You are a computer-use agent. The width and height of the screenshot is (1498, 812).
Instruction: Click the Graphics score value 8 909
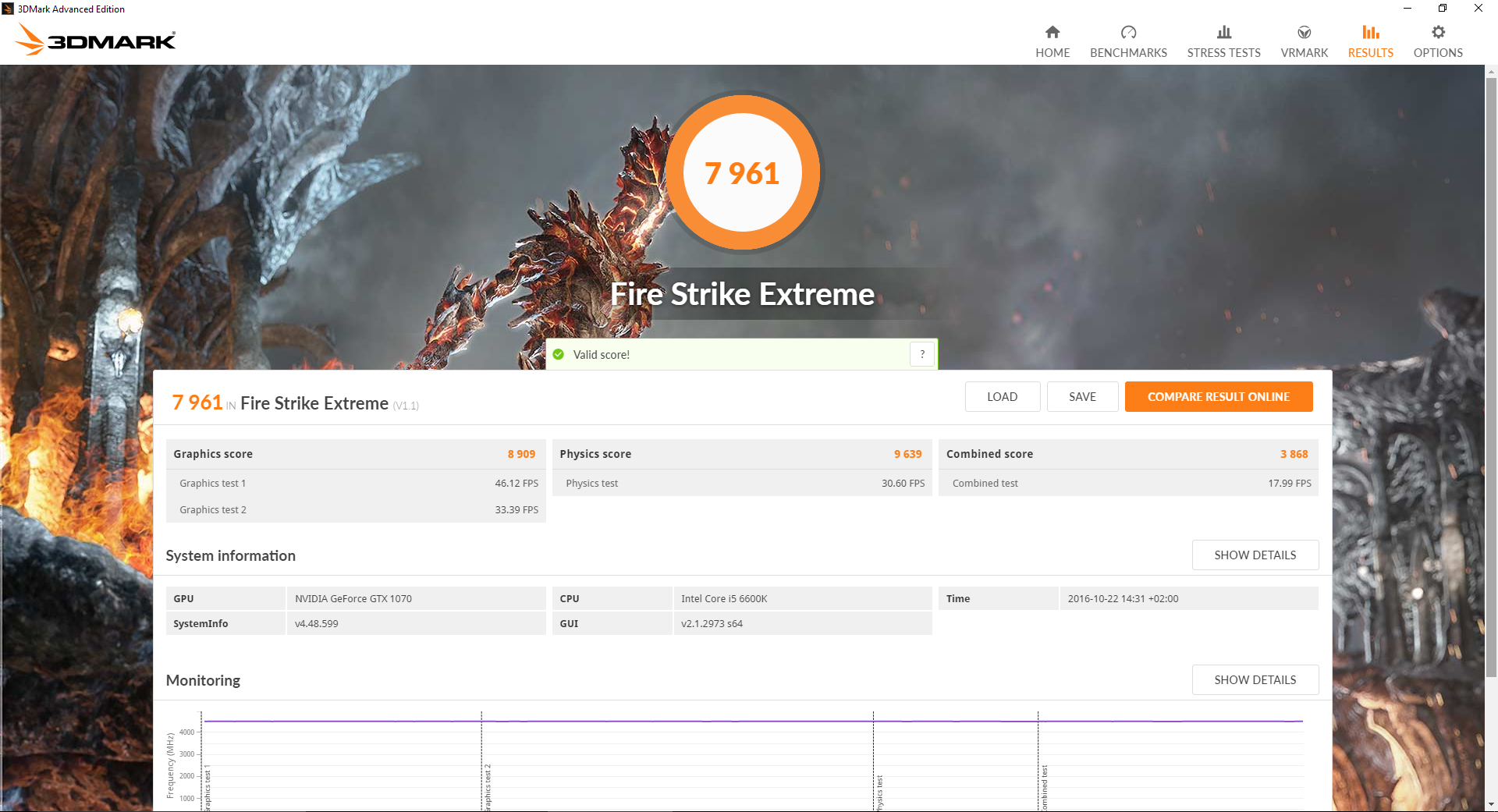coord(521,454)
